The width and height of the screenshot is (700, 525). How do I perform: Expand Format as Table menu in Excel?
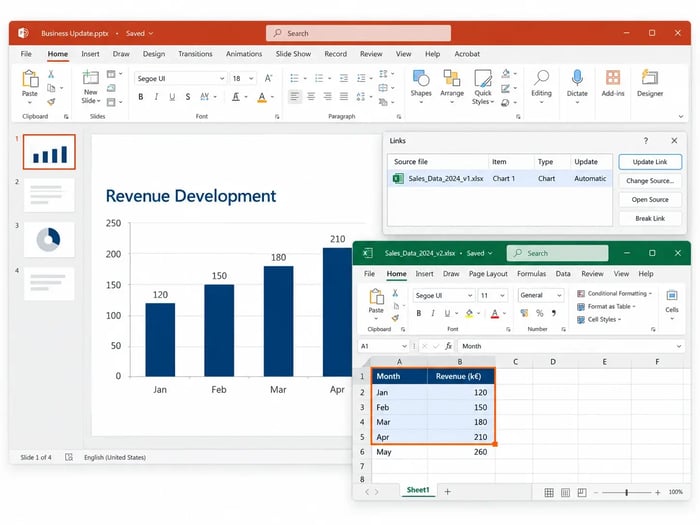point(606,306)
